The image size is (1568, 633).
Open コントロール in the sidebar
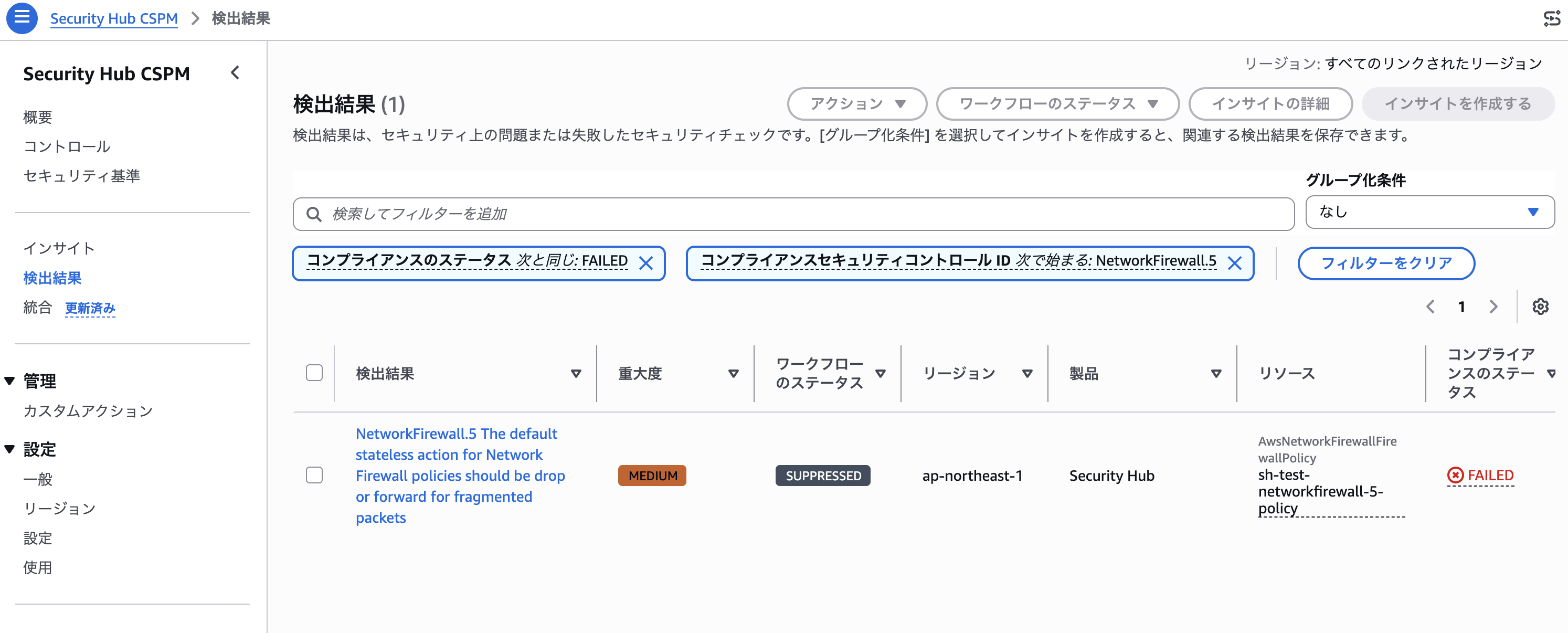pyautogui.click(x=67, y=146)
